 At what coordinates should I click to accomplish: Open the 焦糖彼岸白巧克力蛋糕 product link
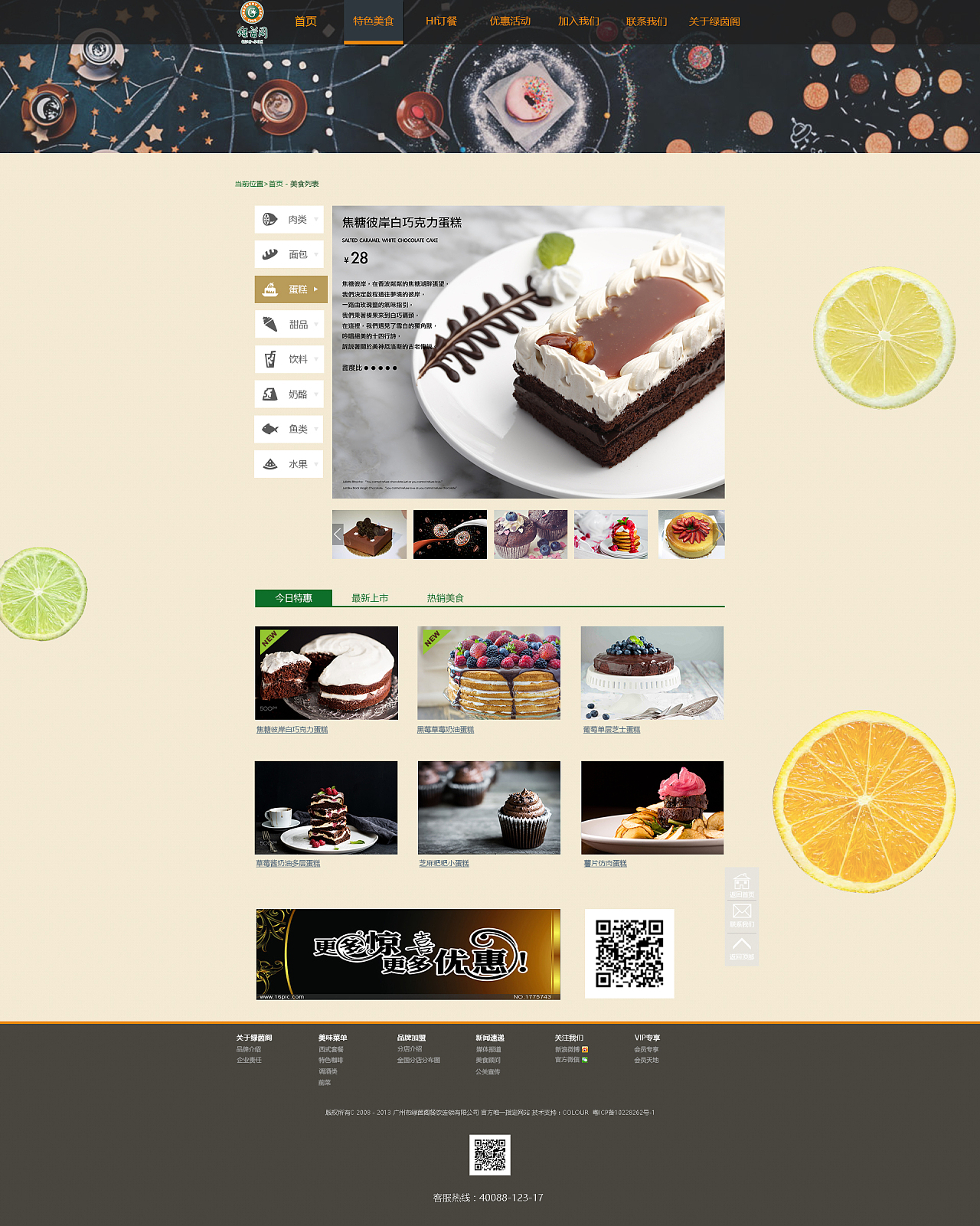click(292, 730)
